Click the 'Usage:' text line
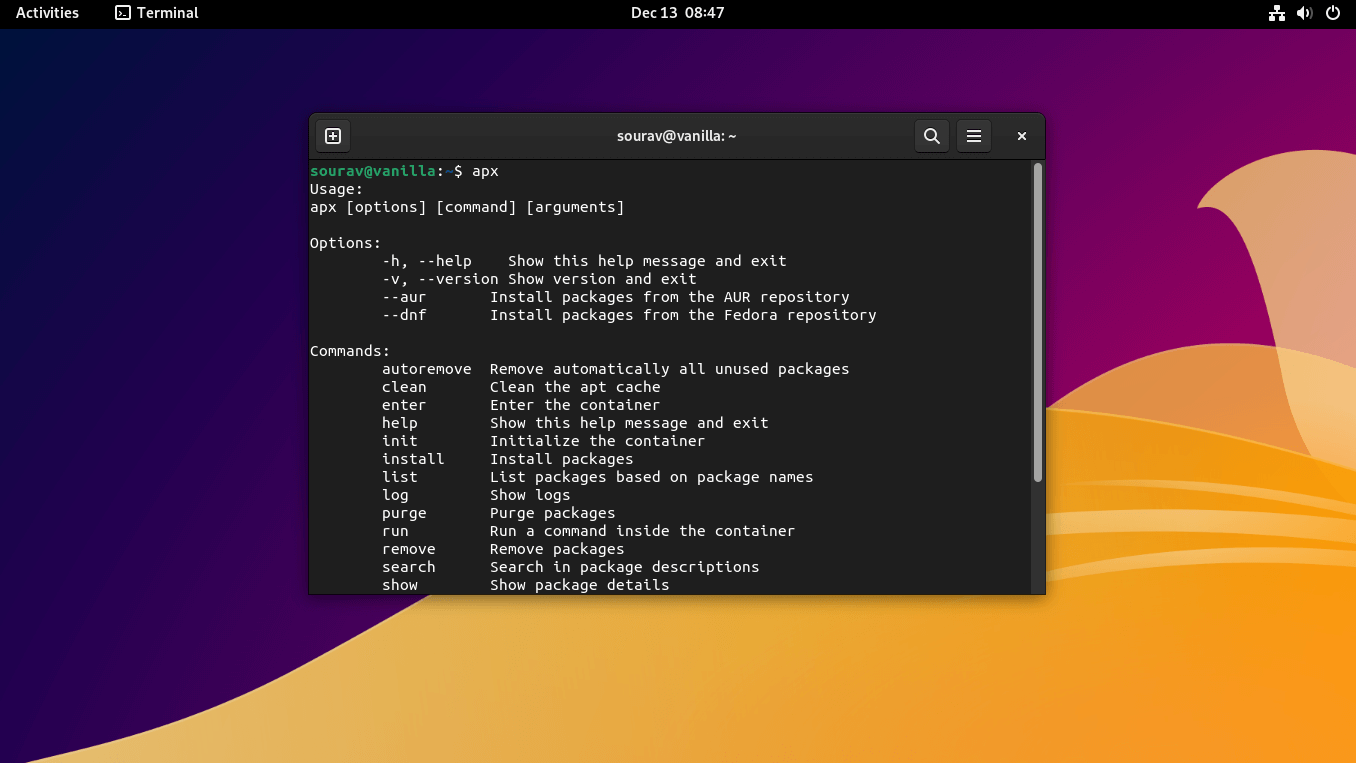 click(x=335, y=188)
